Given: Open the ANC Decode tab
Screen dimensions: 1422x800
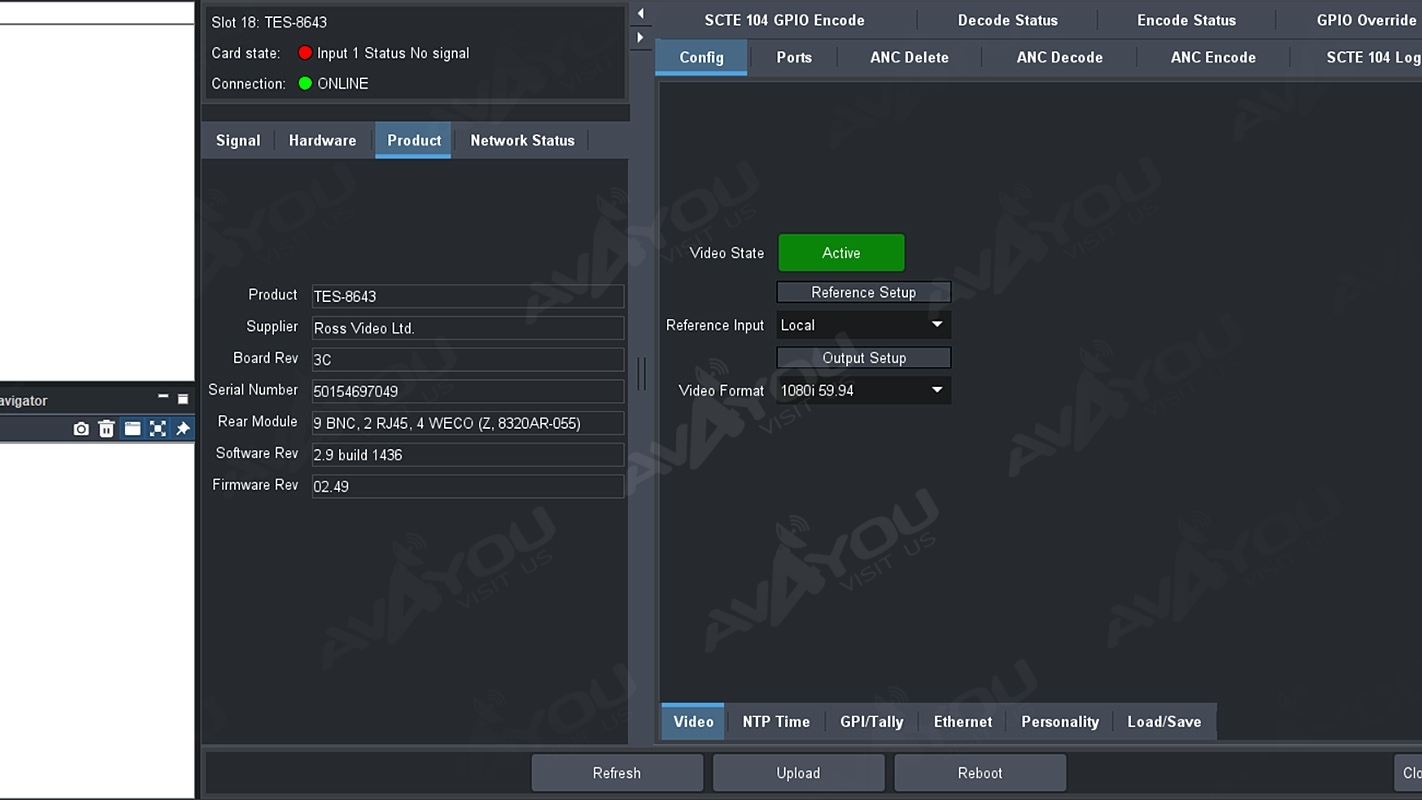Looking at the screenshot, I should 1059,57.
